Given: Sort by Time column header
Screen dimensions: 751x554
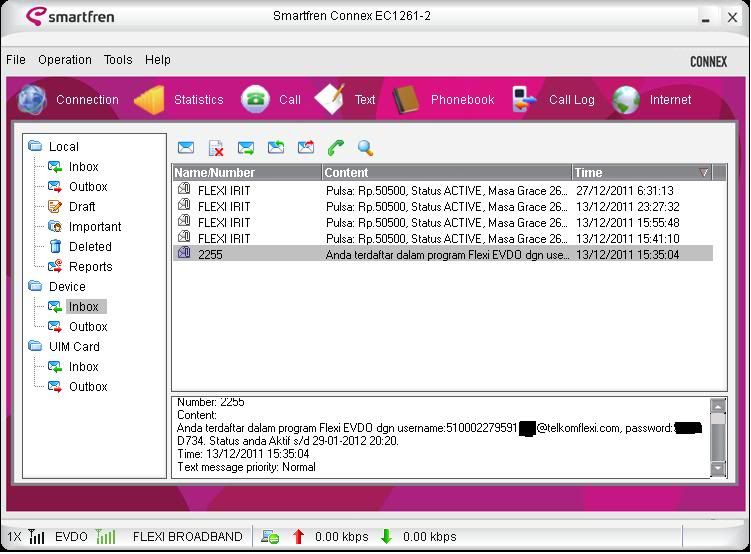Looking at the screenshot, I should pos(642,172).
